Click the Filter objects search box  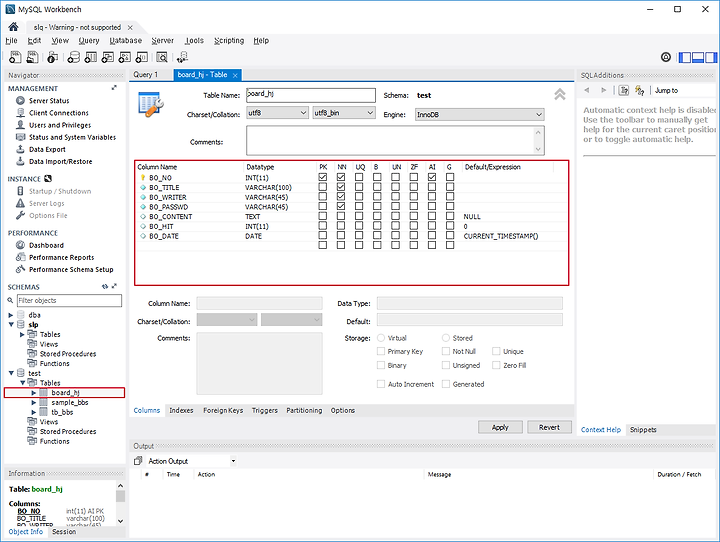point(69,300)
